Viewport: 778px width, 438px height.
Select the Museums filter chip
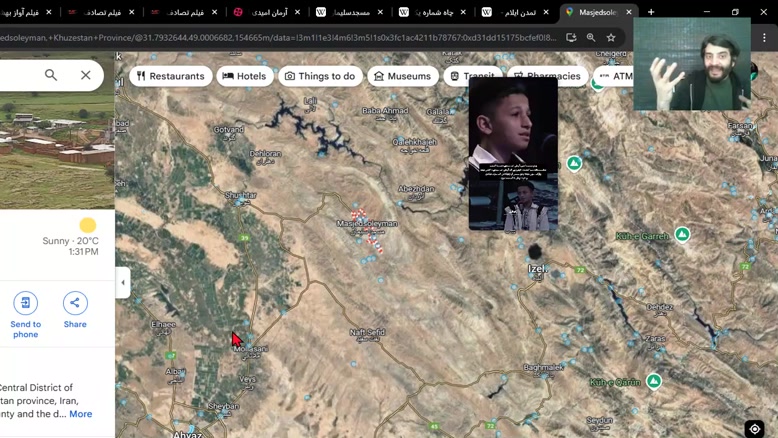(x=402, y=76)
